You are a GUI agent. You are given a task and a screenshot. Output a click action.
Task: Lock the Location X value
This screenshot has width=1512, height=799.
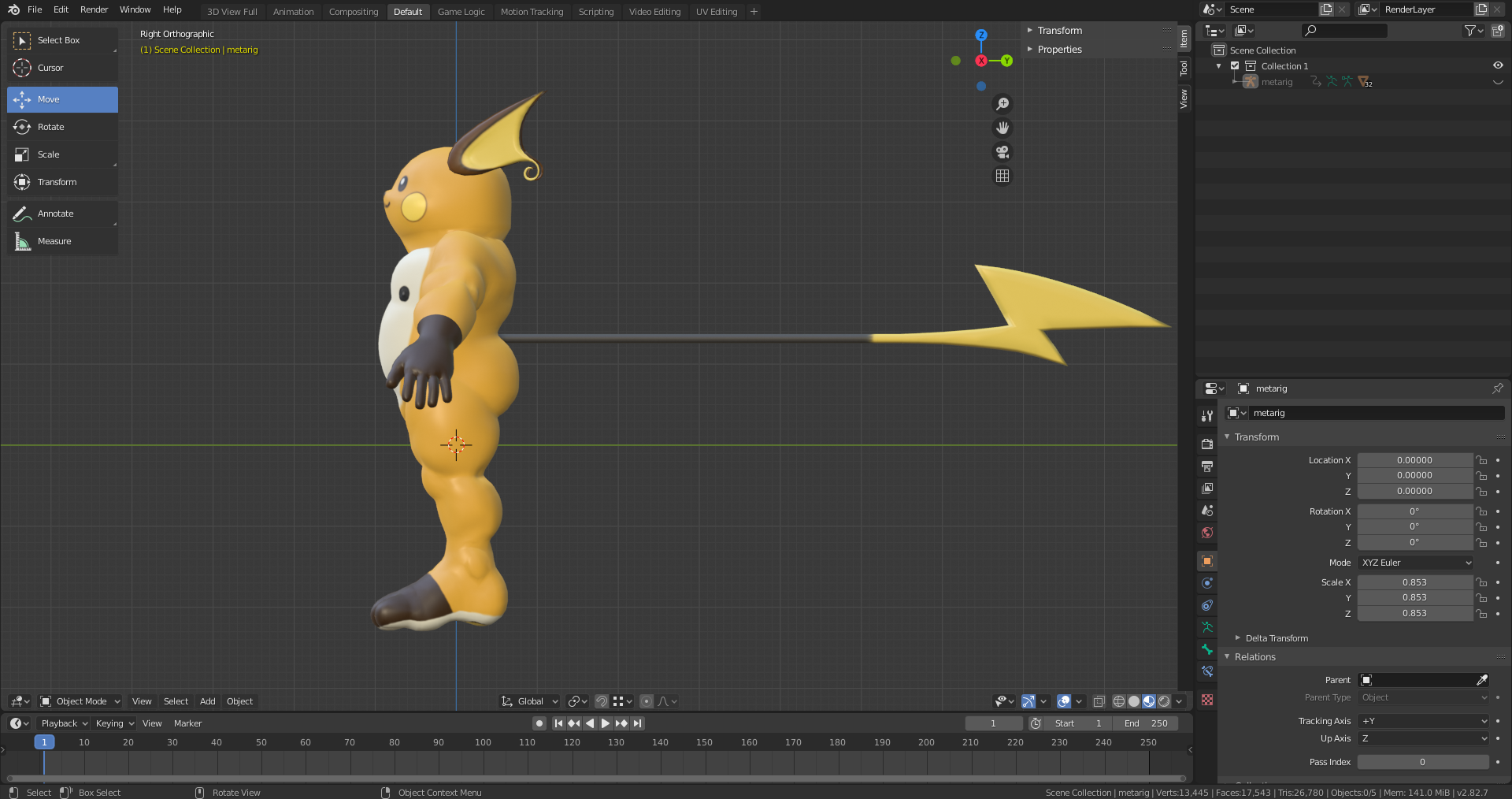[1481, 460]
